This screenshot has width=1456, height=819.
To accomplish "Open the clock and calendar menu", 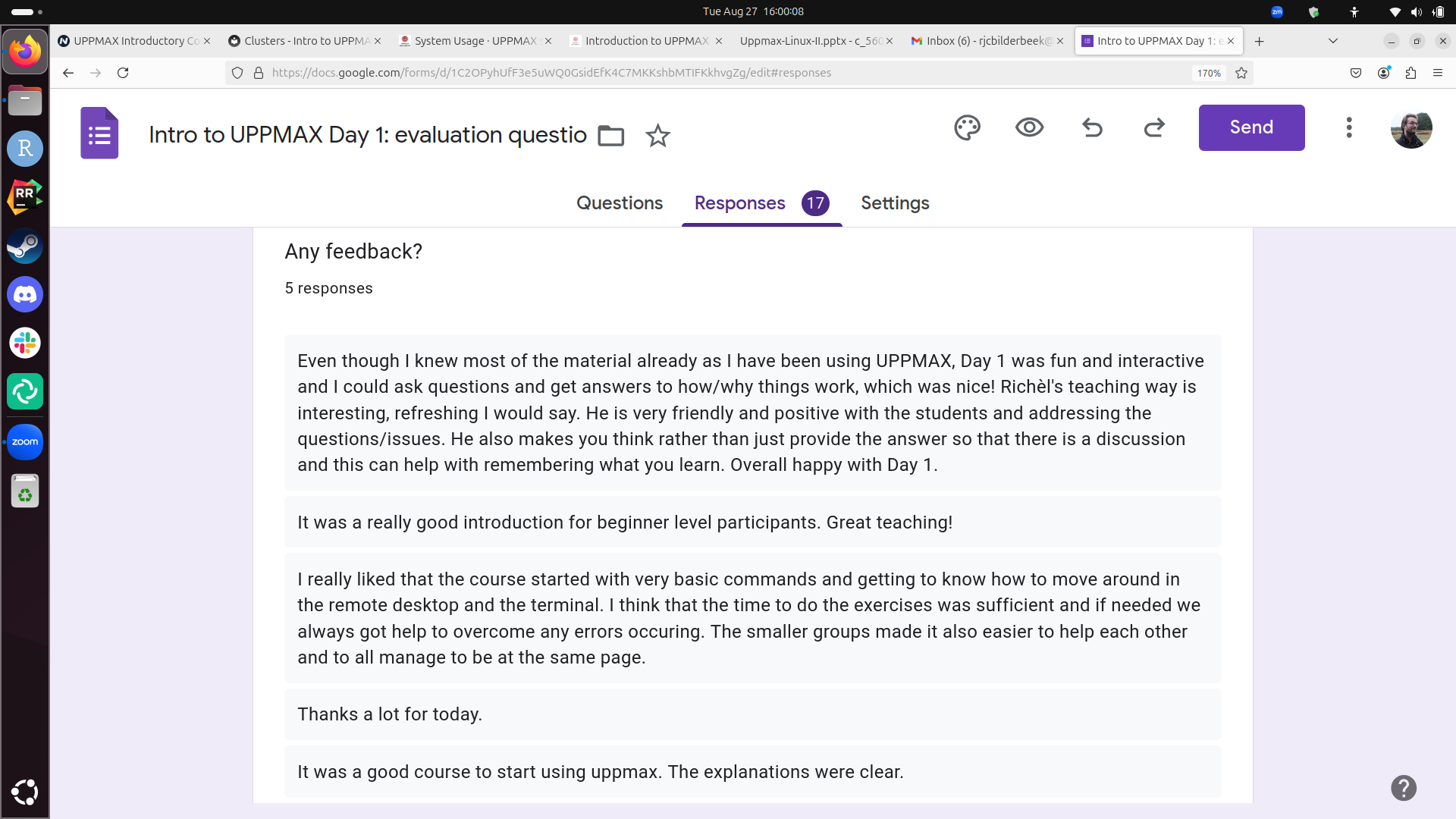I will click(753, 11).
